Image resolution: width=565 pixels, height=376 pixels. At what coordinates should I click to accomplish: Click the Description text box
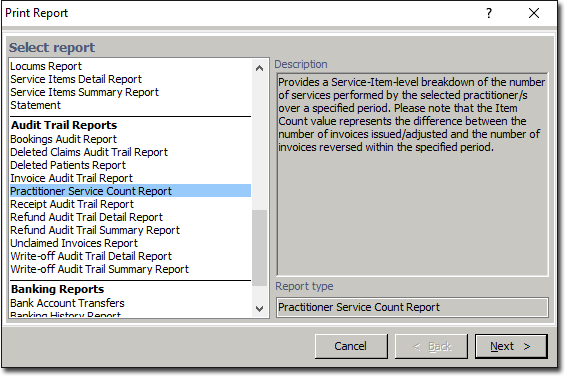click(x=412, y=175)
